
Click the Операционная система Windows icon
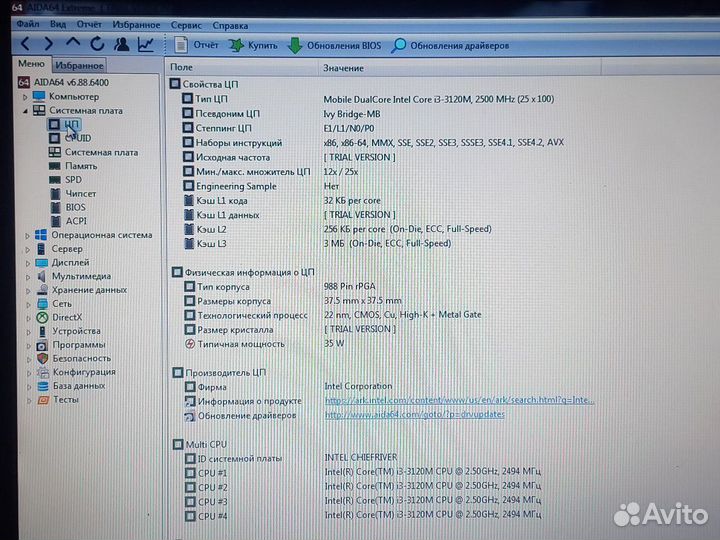41,235
